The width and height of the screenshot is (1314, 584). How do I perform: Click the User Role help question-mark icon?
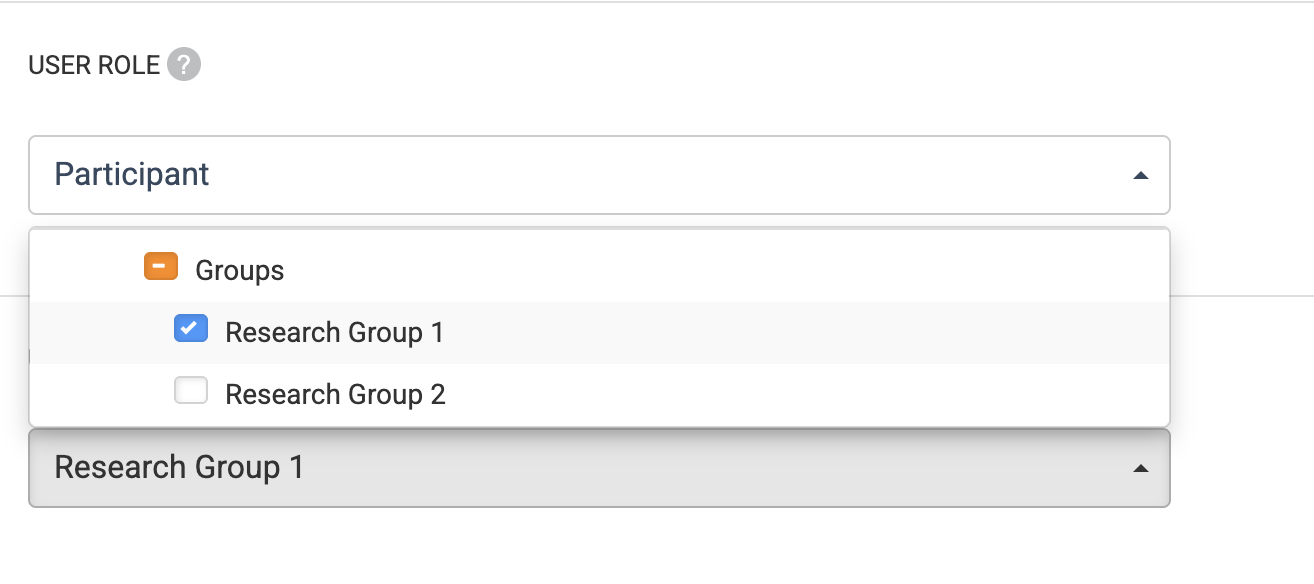(x=184, y=66)
